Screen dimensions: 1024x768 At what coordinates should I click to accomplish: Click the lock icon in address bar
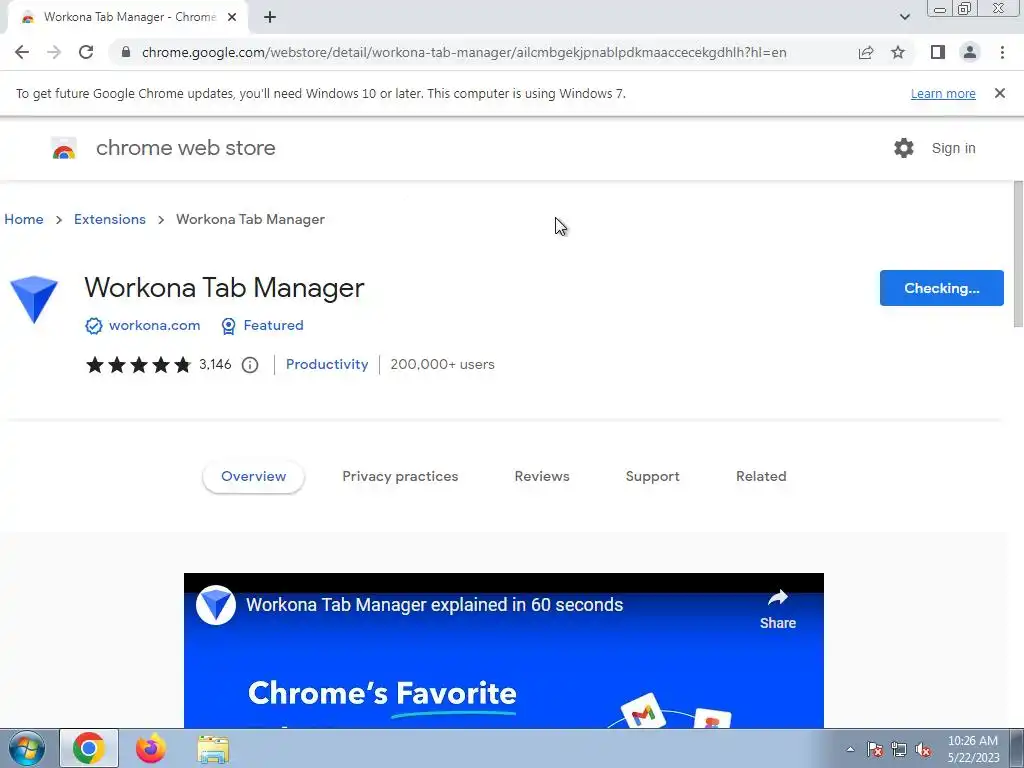[x=126, y=52]
